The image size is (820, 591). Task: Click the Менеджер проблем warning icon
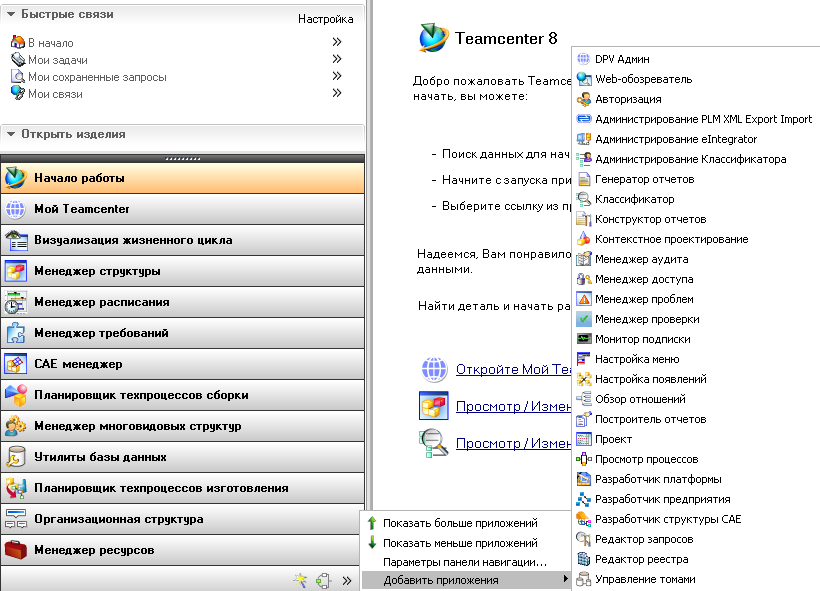point(584,299)
